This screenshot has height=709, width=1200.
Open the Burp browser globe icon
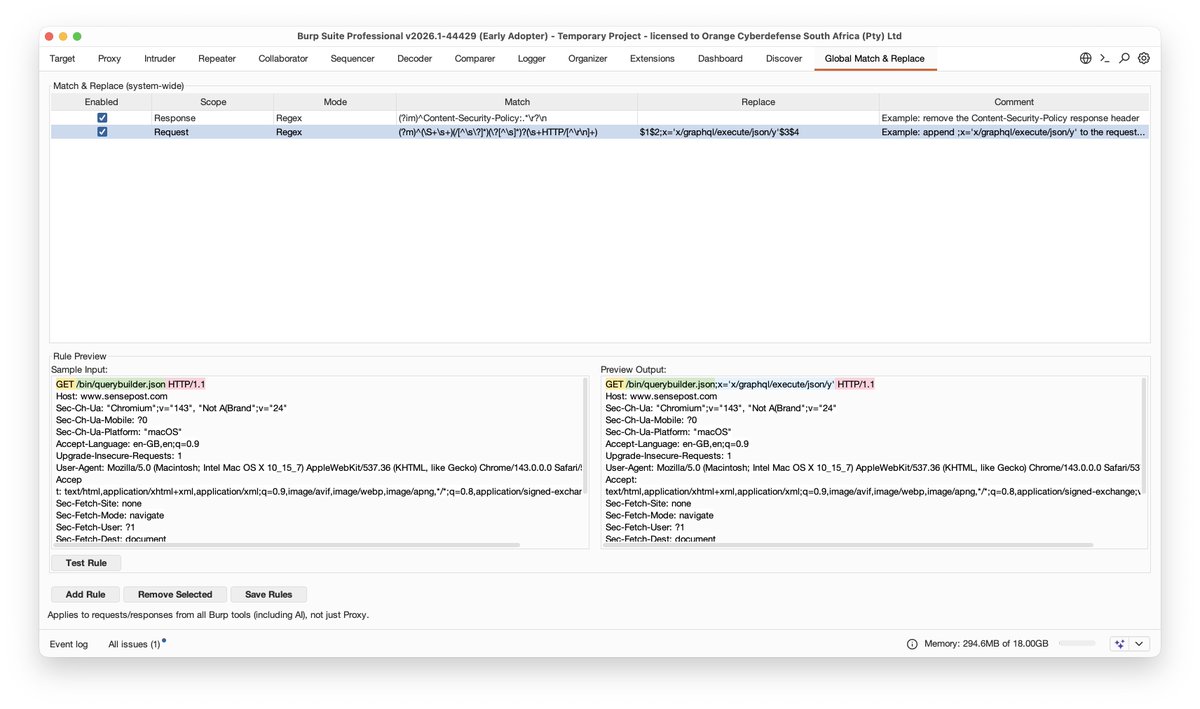tap(1085, 58)
